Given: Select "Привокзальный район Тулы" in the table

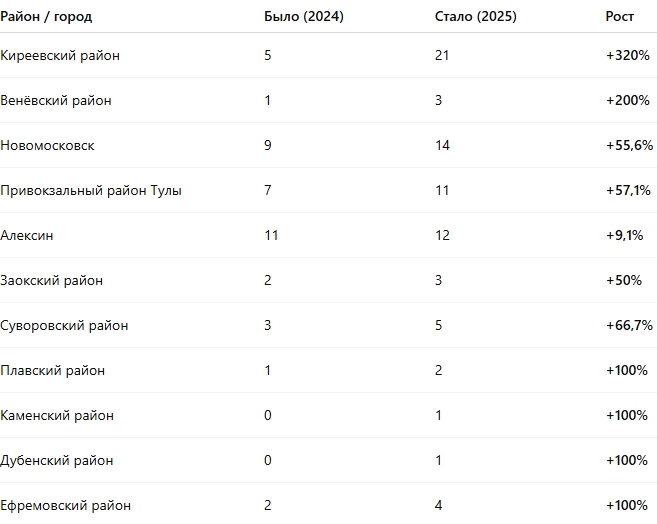Looking at the screenshot, I should point(91,190).
